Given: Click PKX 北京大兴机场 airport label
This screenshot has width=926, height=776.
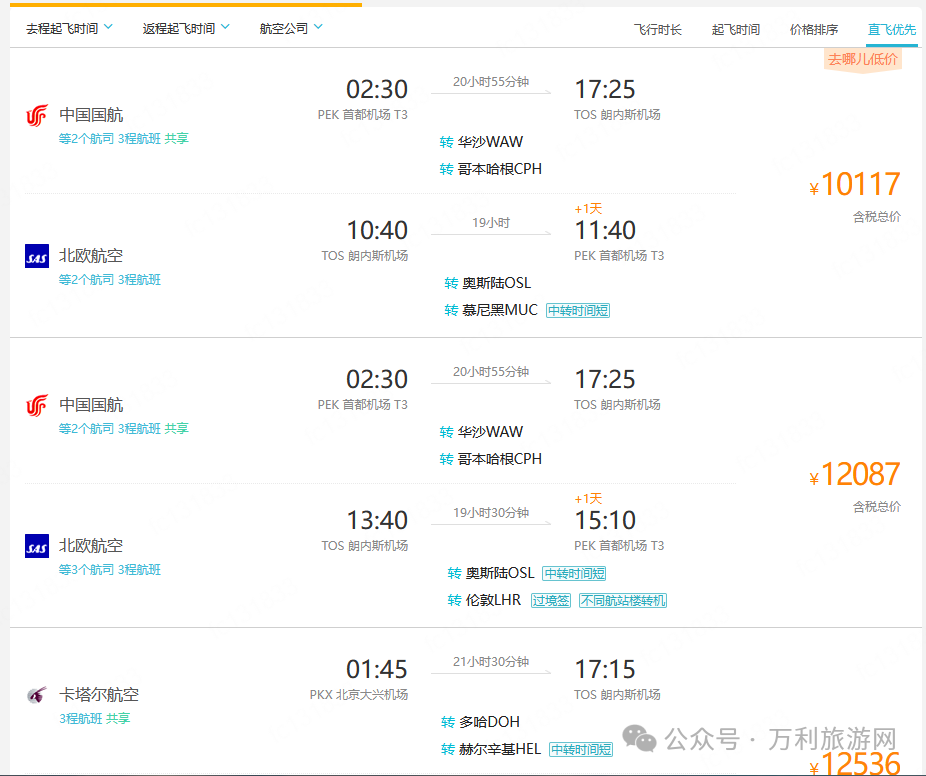Looking at the screenshot, I should [x=359, y=695].
